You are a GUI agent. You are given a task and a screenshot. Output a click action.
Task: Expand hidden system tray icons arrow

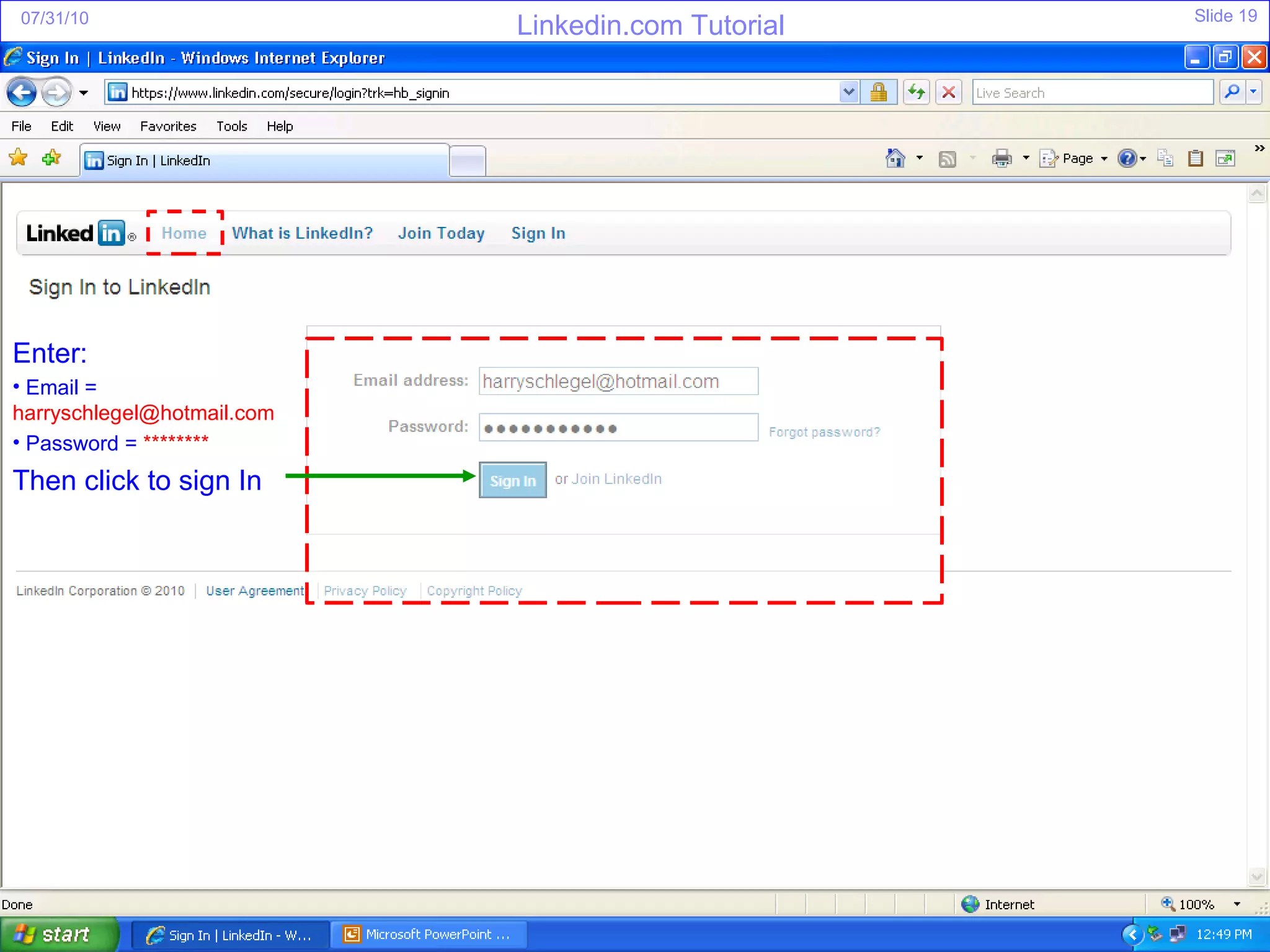1132,935
